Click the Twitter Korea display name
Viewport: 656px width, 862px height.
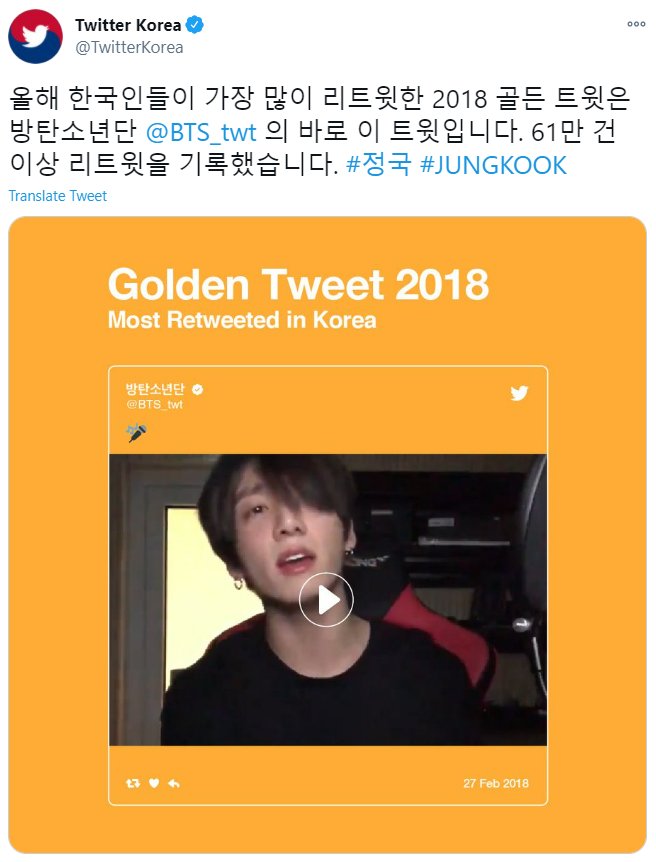(128, 25)
